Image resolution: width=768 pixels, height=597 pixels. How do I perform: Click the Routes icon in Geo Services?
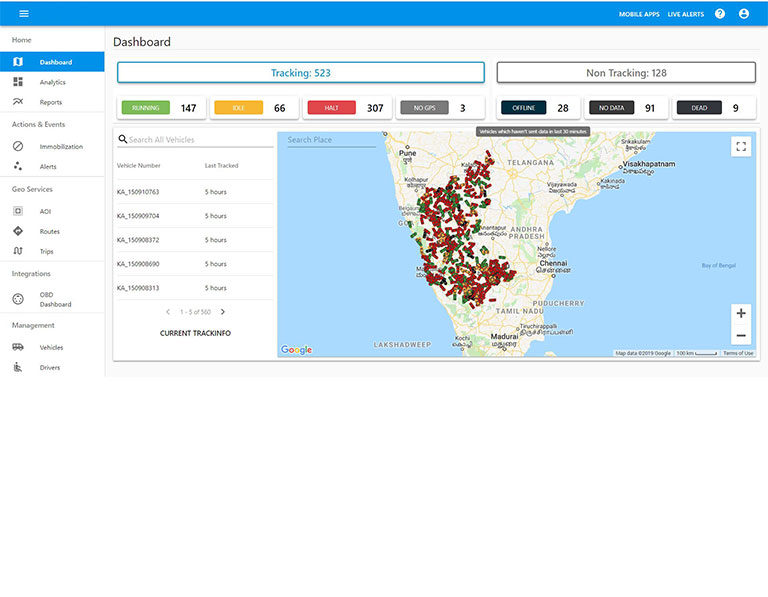18,231
